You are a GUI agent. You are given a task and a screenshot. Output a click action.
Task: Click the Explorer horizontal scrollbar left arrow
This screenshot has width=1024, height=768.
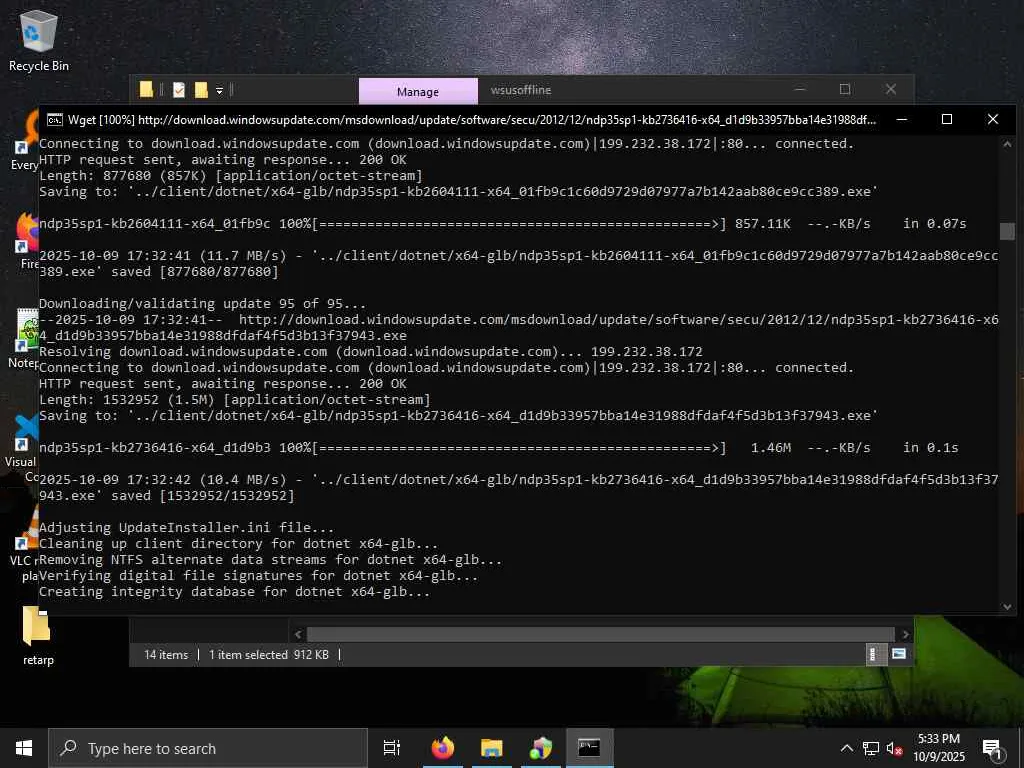tap(298, 634)
